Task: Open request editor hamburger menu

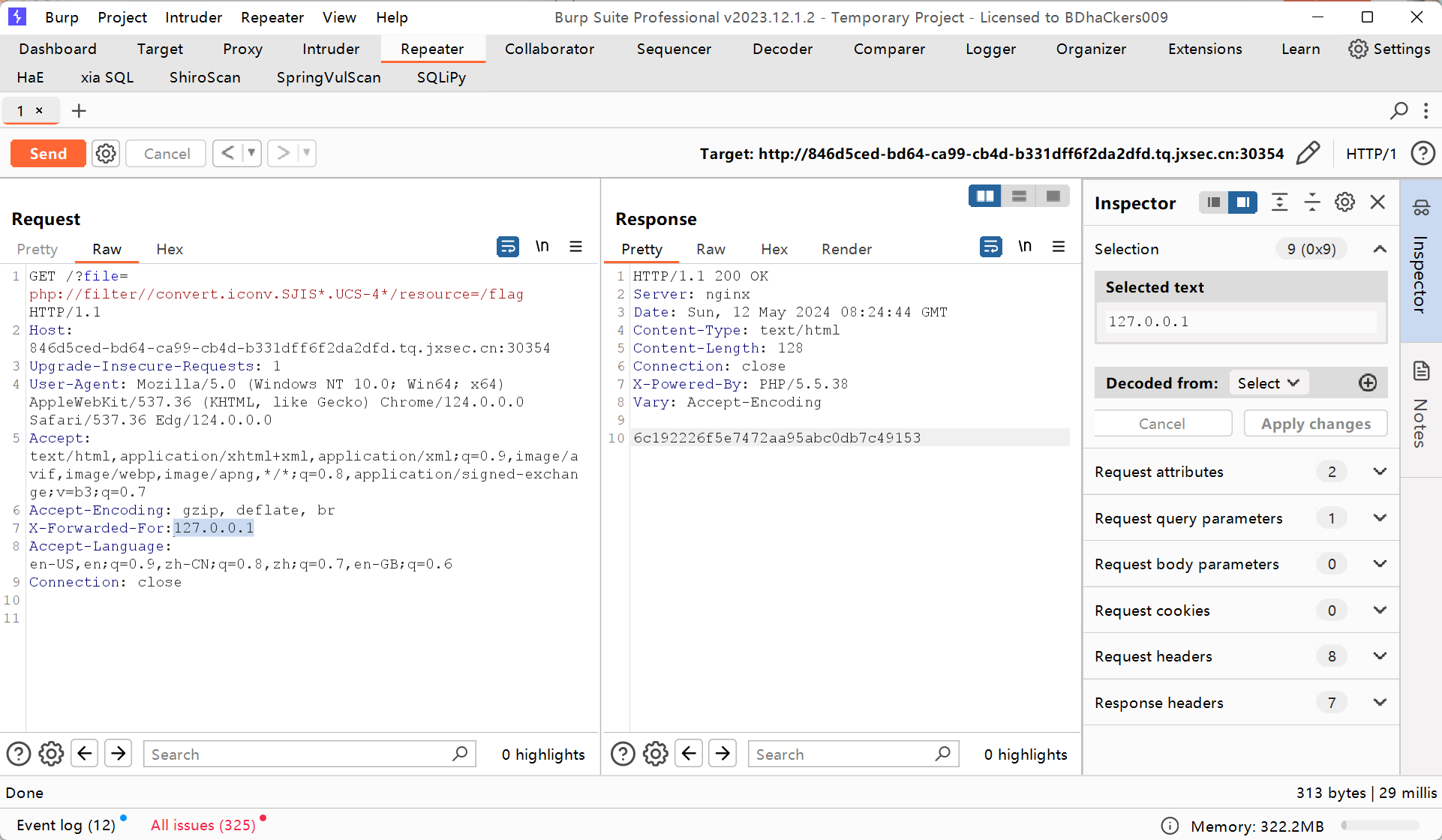Action: point(575,246)
